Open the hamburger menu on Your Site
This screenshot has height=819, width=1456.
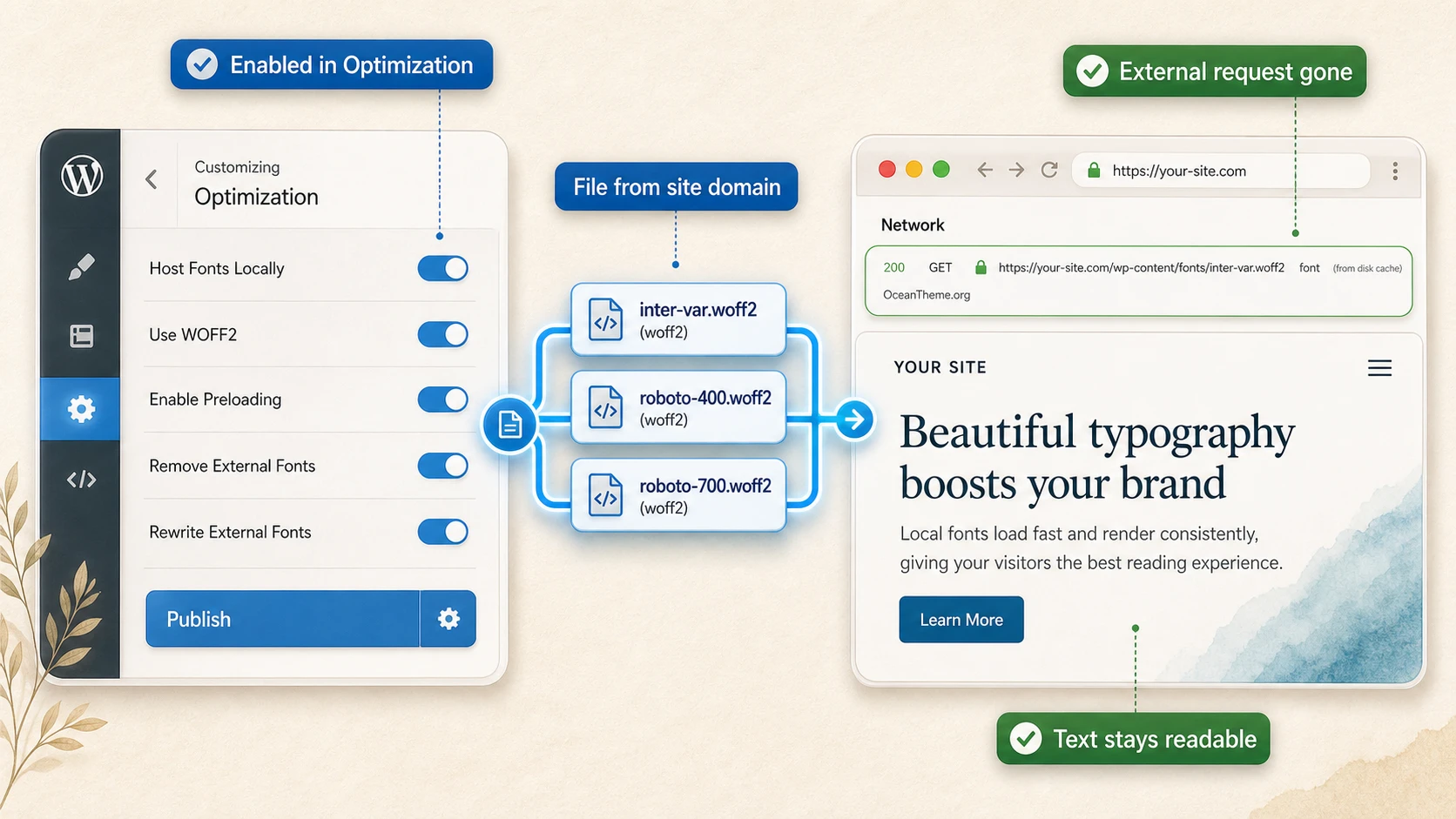[x=1379, y=368]
